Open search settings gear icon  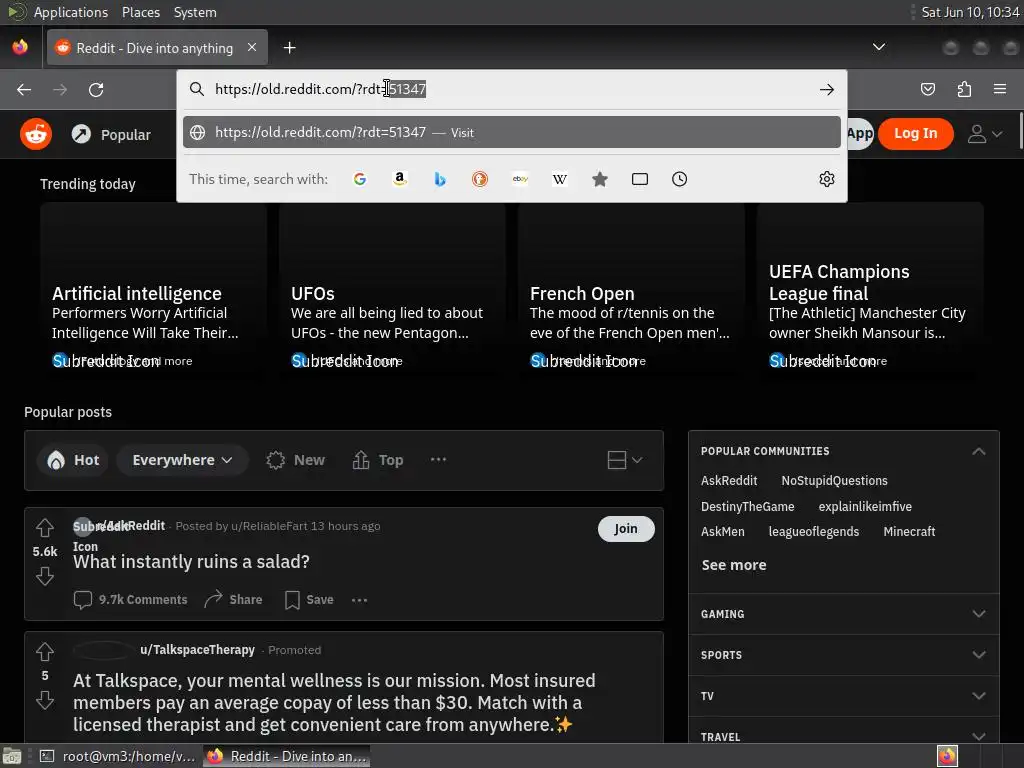pos(827,179)
